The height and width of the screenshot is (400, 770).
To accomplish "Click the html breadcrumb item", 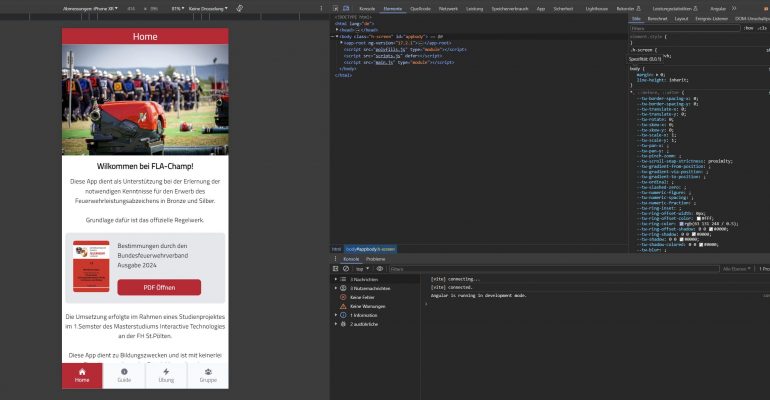I will 336,249.
